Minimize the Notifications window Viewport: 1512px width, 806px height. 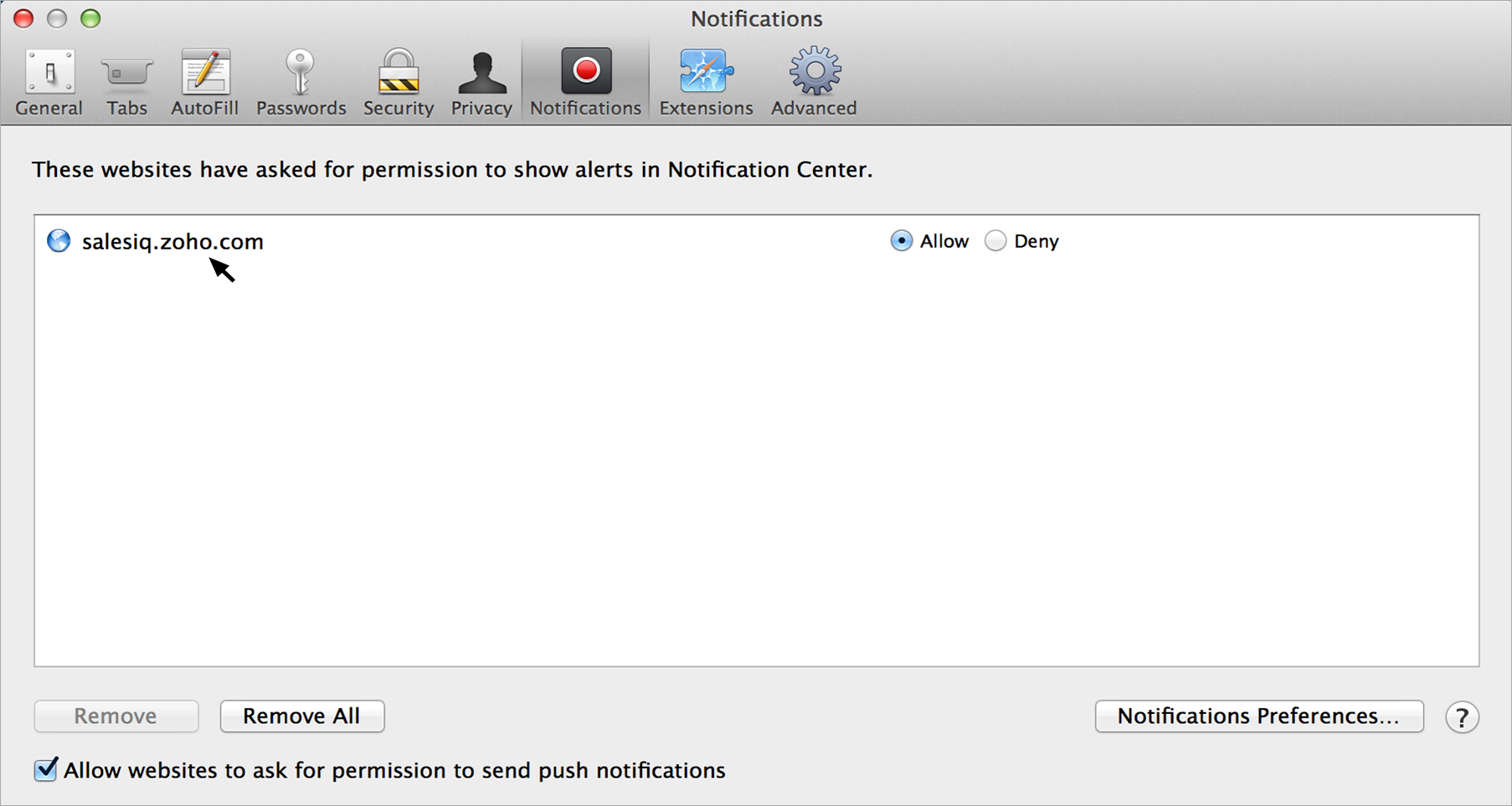pyautogui.click(x=57, y=18)
